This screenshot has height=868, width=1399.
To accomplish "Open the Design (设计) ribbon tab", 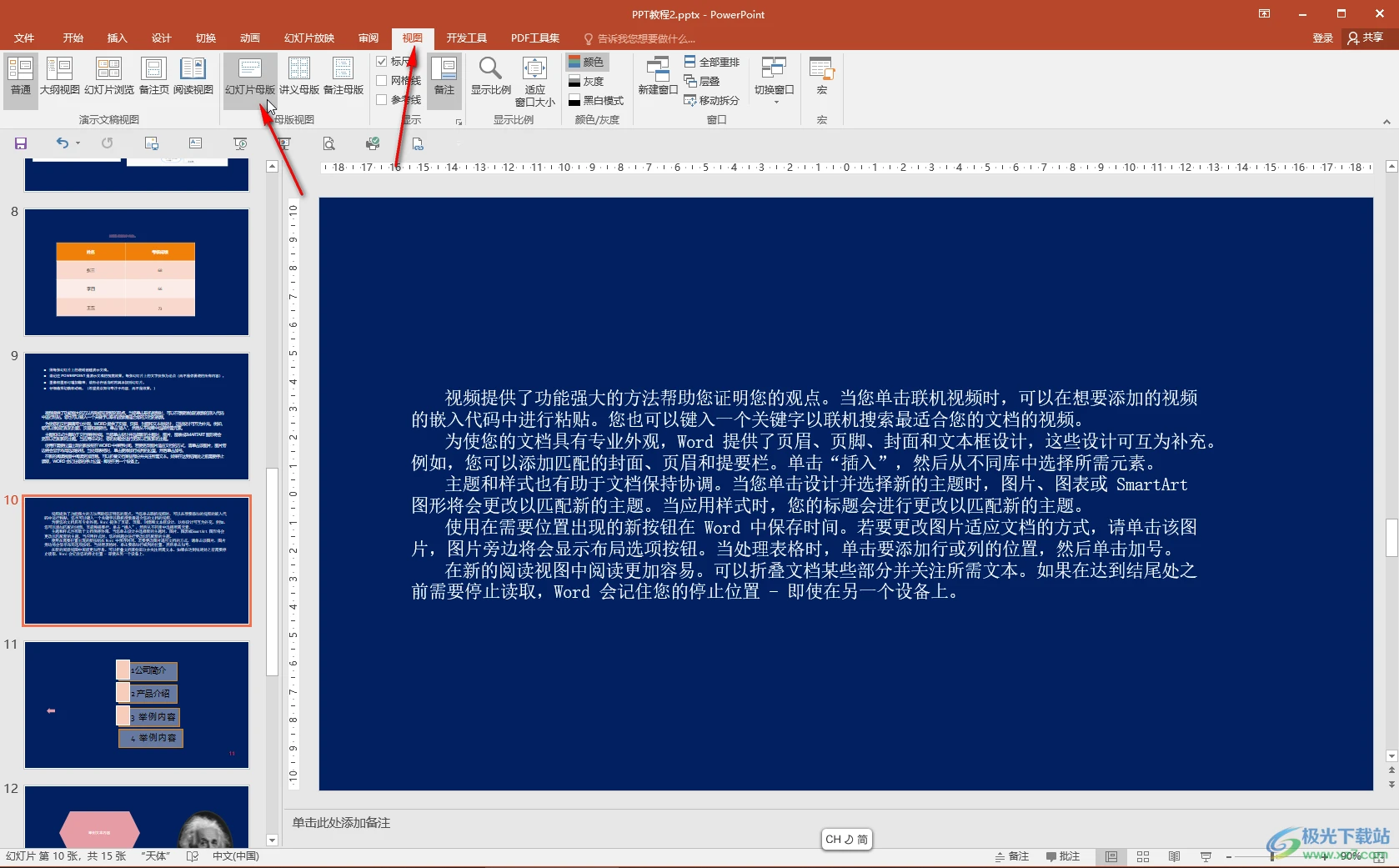I will pos(161,38).
